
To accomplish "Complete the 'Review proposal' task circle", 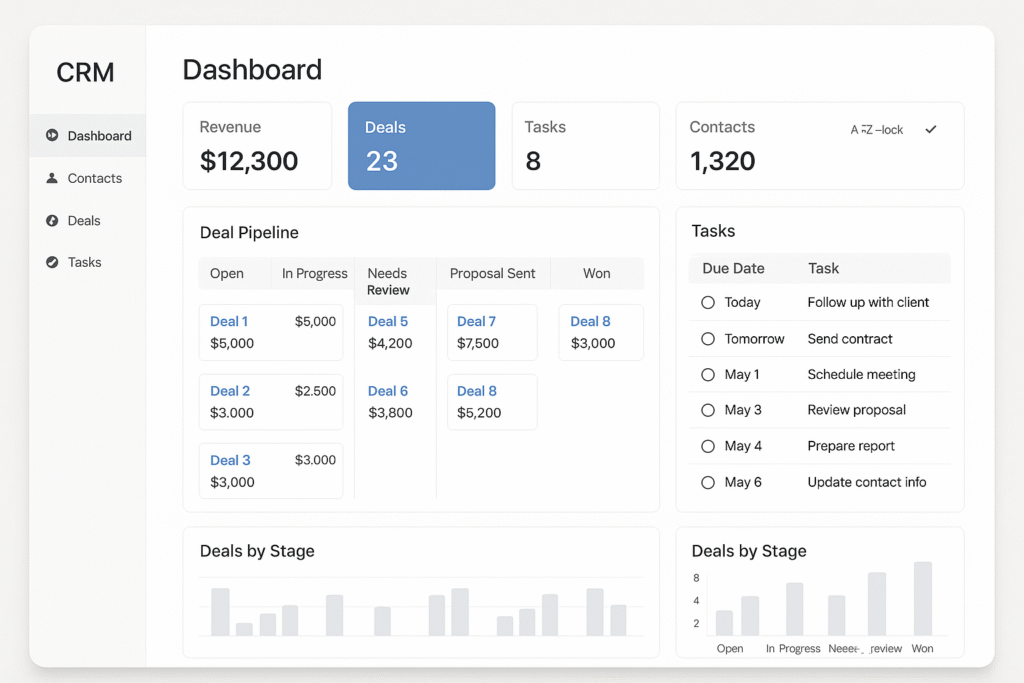I will [x=708, y=410].
